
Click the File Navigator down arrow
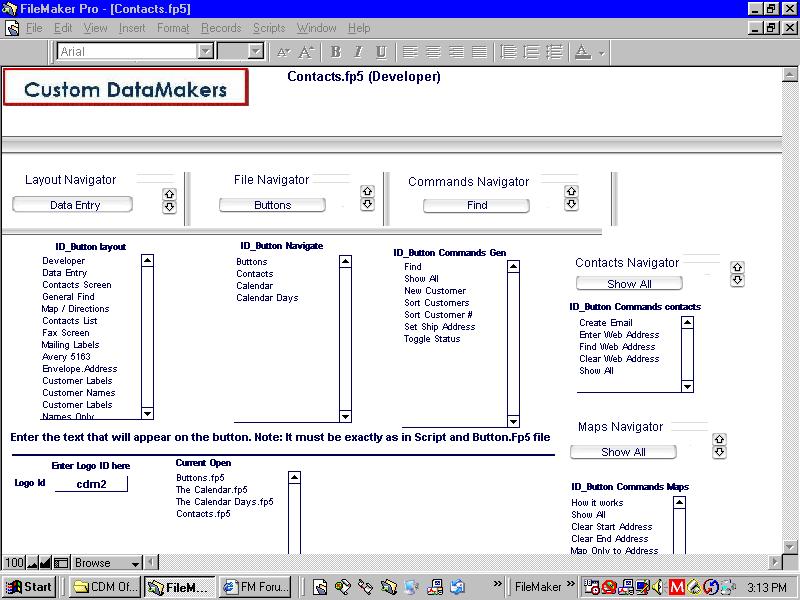367,204
